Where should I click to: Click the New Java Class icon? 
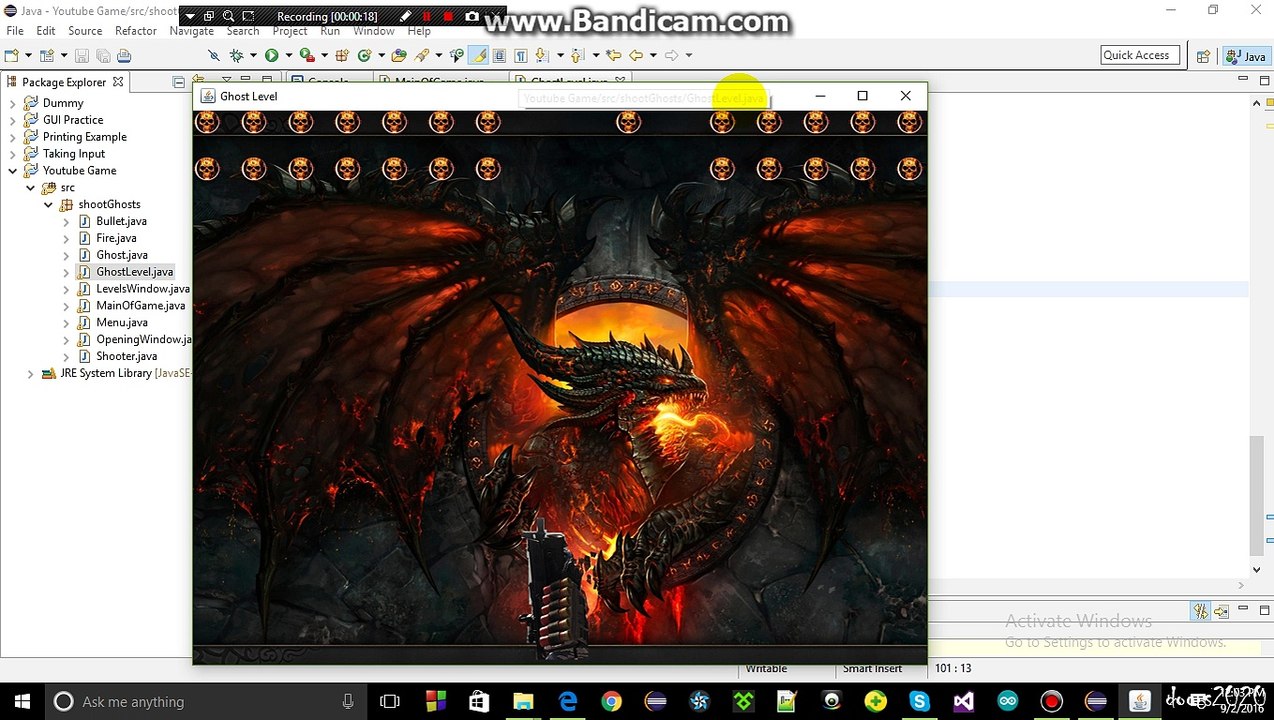click(364, 55)
